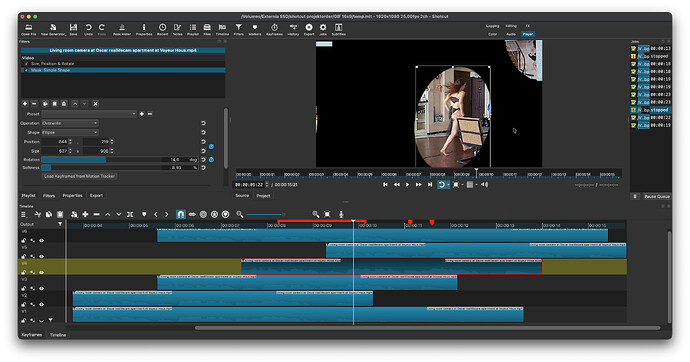
Task: Toggle timeline snapping magnet button
Action: click(x=180, y=214)
